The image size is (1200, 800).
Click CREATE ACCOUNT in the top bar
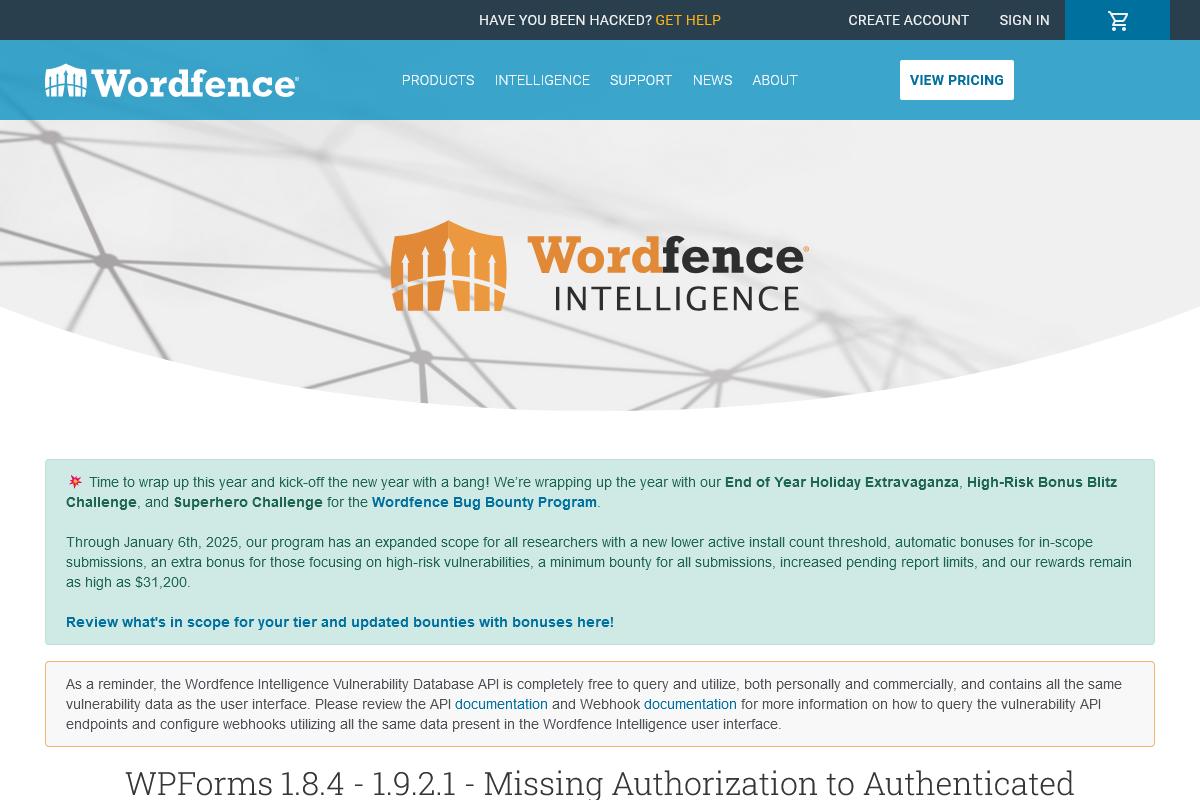point(908,20)
